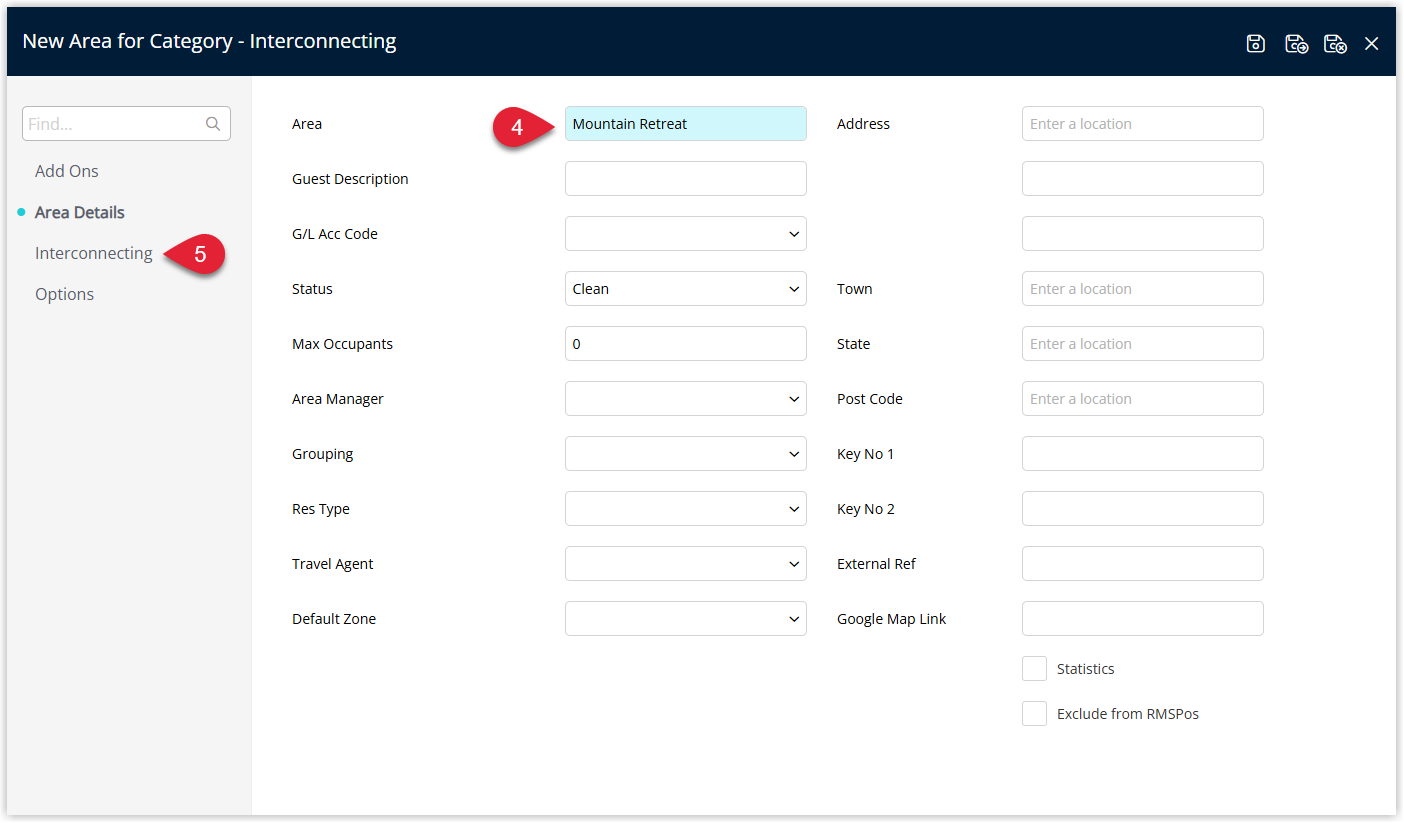
Task: Click the Save icon in header
Action: click(1256, 43)
